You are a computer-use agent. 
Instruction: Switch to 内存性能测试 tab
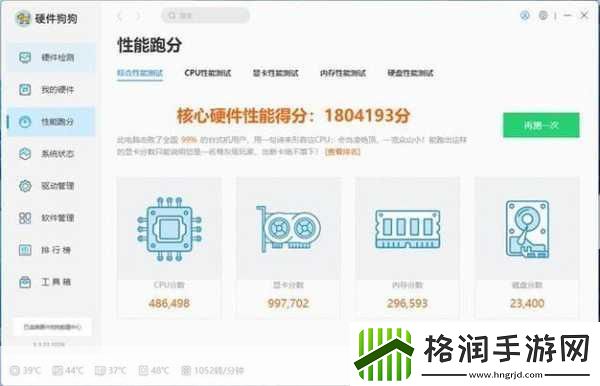tap(343, 73)
